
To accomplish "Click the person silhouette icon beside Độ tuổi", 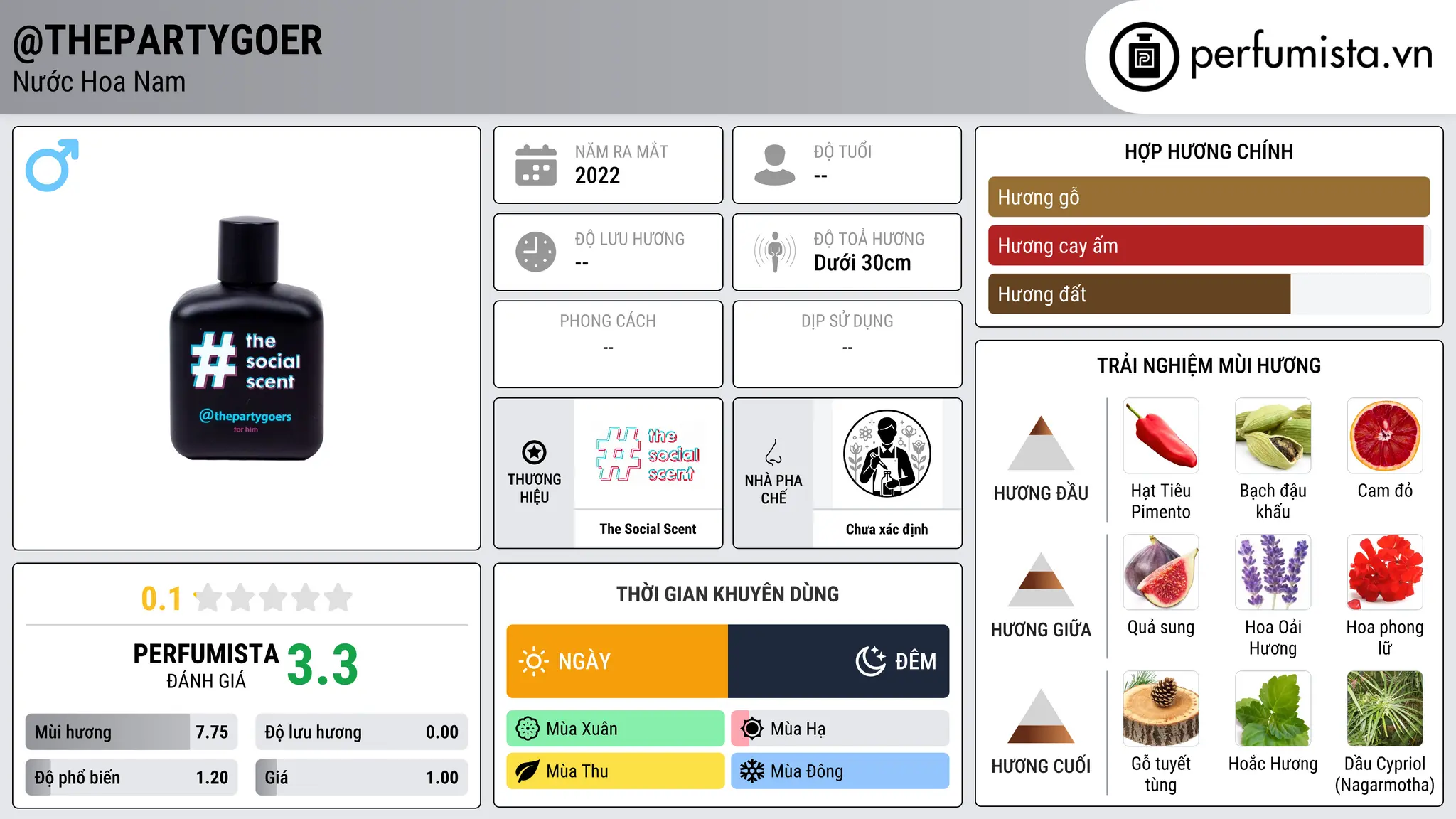I will pyautogui.click(x=775, y=165).
